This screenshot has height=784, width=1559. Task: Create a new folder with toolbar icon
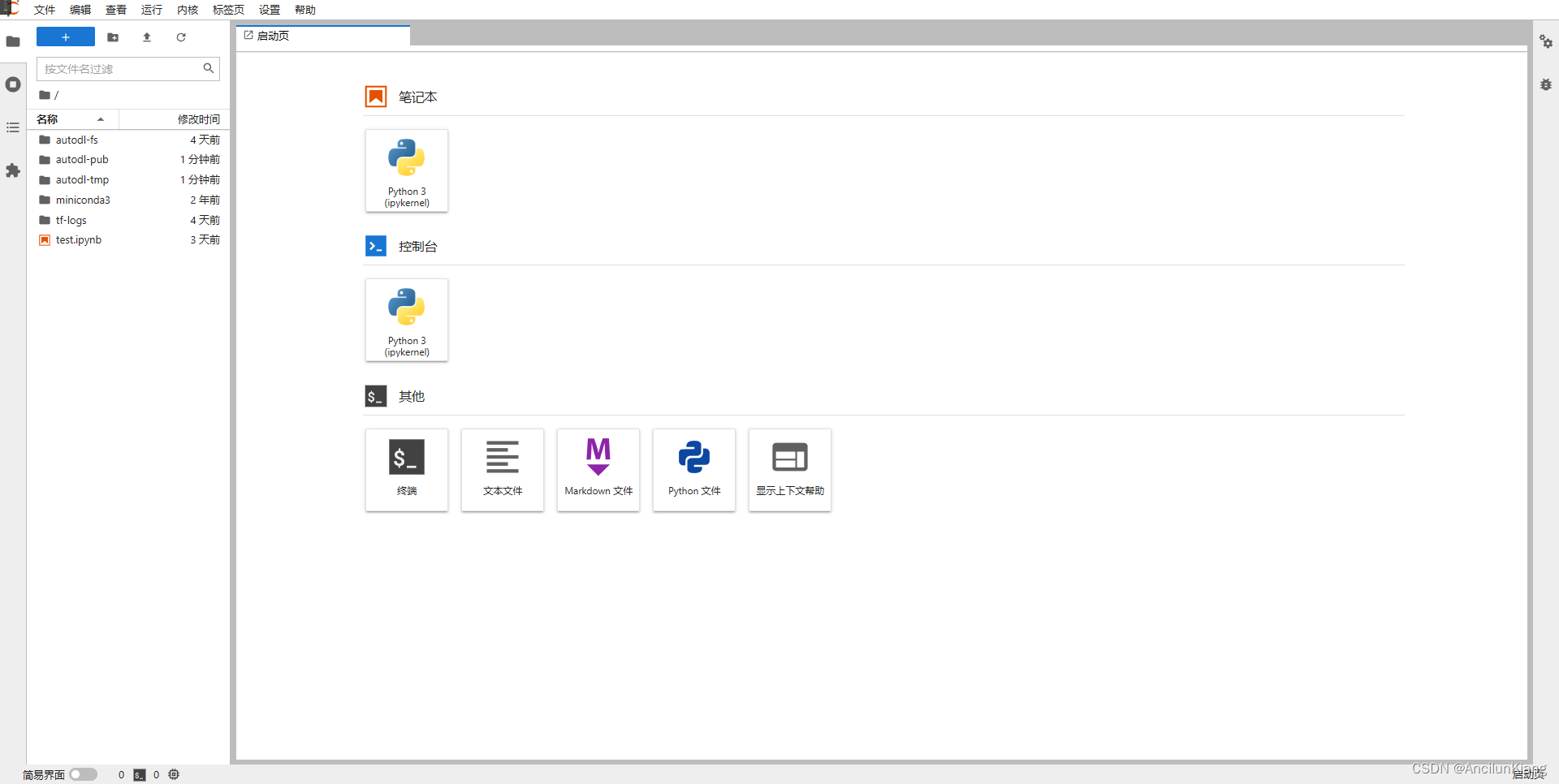(x=113, y=37)
